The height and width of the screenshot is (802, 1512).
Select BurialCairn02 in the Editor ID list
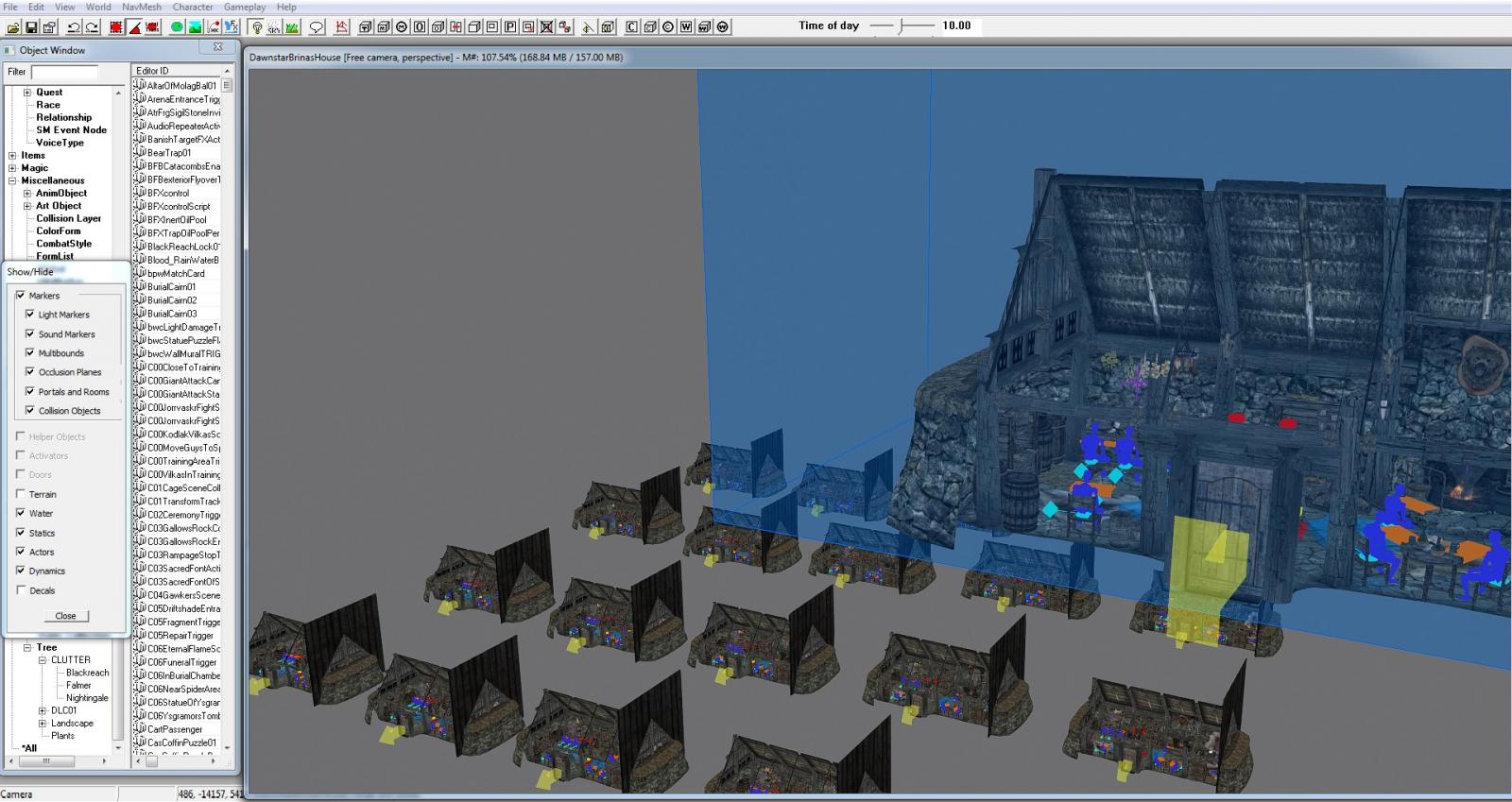point(172,300)
